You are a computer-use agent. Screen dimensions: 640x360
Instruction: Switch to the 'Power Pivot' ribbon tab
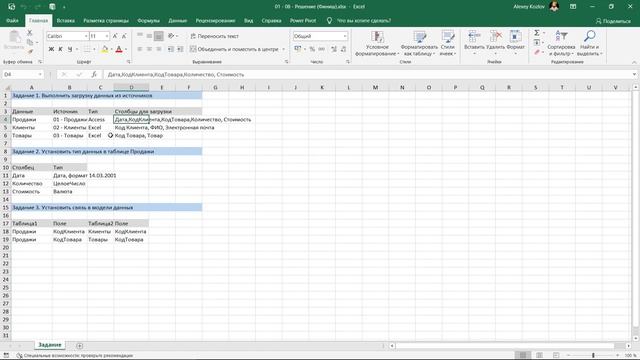pos(303,20)
